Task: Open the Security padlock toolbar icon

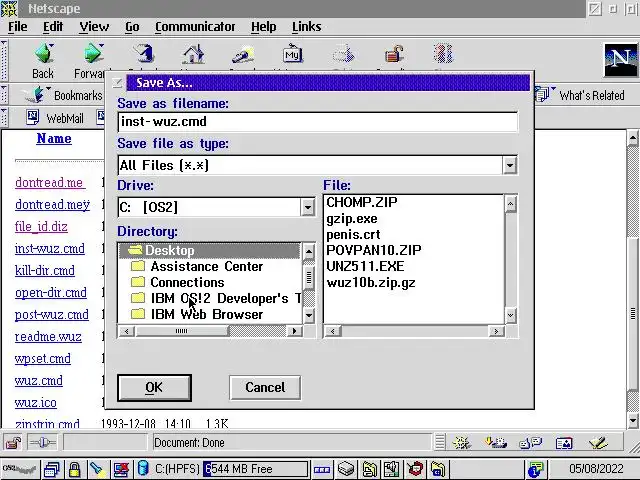Action: click(394, 53)
